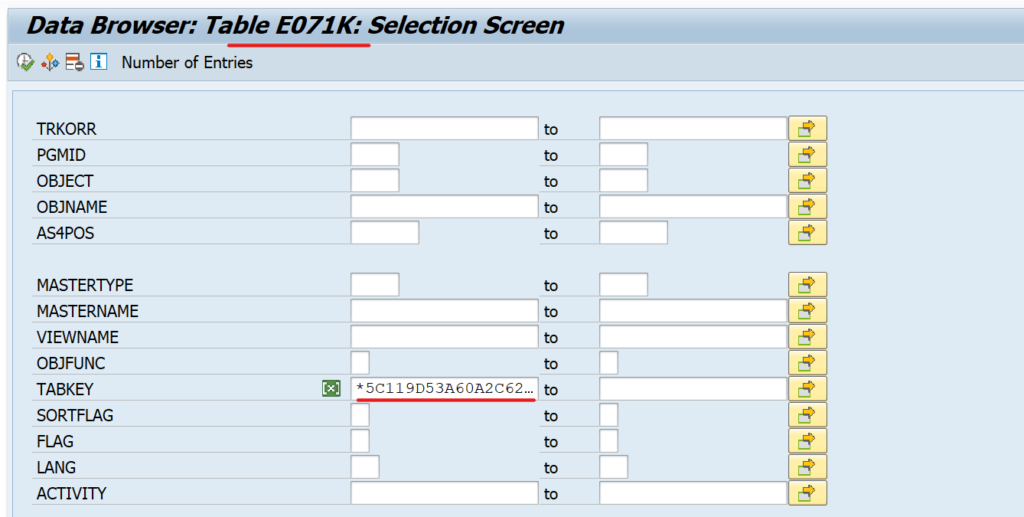Image resolution: width=1024 pixels, height=517 pixels.
Task: Click the Execute icon in toolbar
Action: (25, 62)
